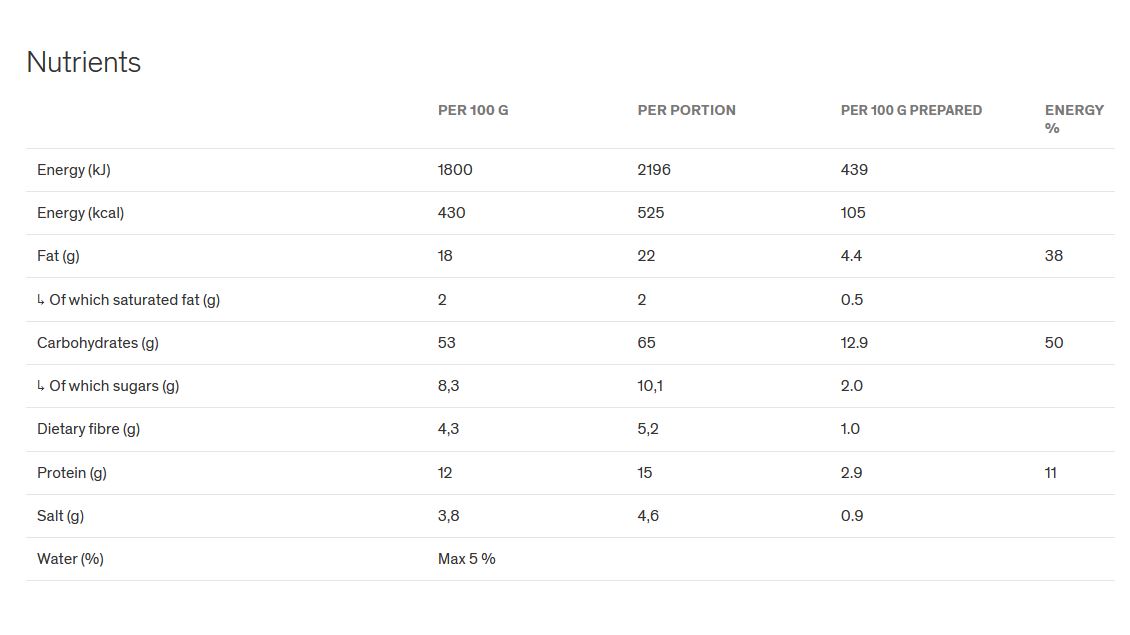
Task: Select the Carbohydrates (g) row label
Action: [x=98, y=343]
